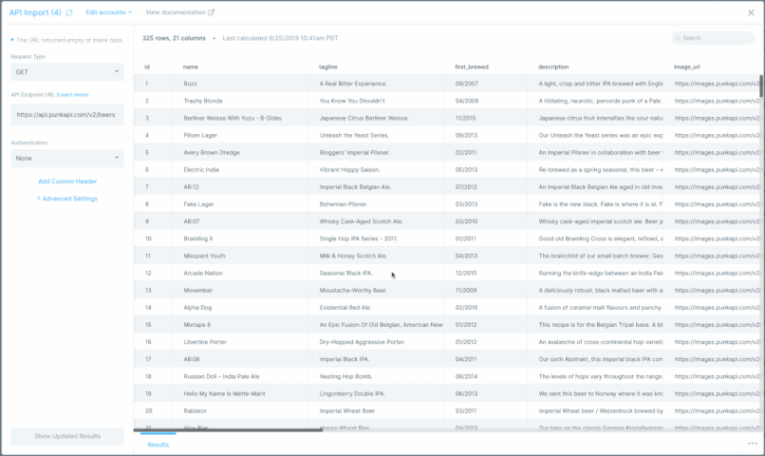Click the image_url column header
The height and width of the screenshot is (456, 765).
coord(687,67)
